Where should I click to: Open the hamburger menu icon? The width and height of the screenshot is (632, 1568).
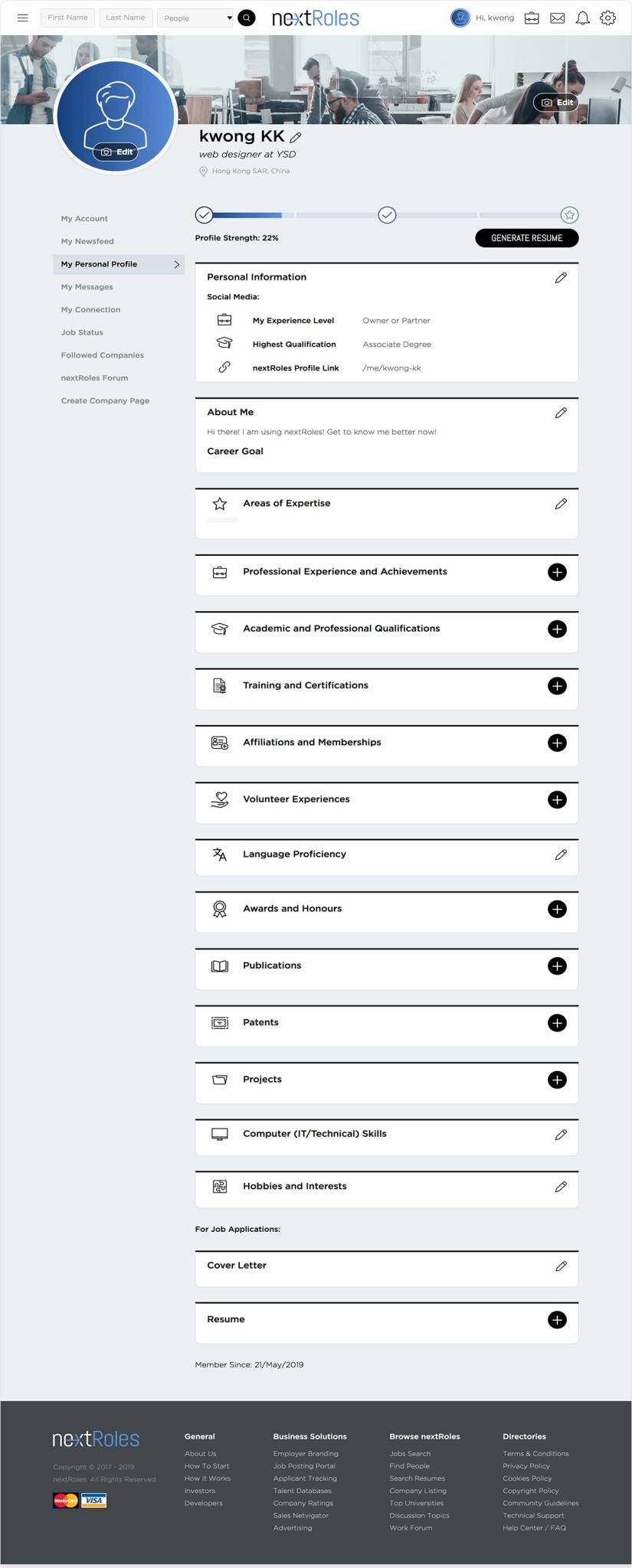click(x=23, y=18)
